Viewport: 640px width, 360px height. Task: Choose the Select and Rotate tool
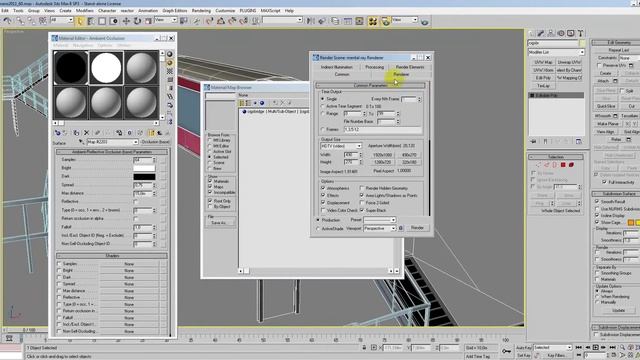coord(137,20)
